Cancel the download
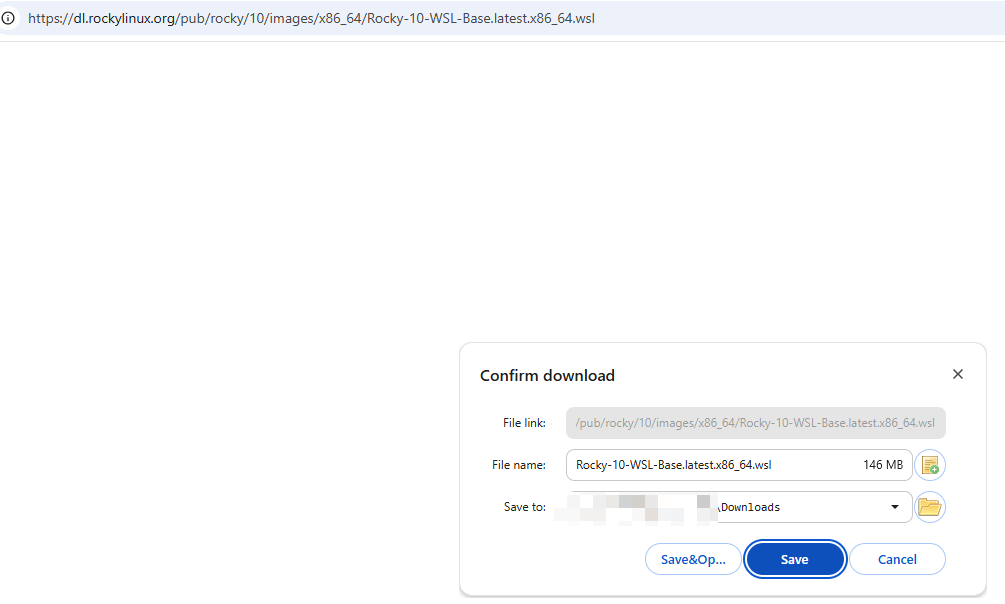This screenshot has width=1005, height=604. click(897, 559)
